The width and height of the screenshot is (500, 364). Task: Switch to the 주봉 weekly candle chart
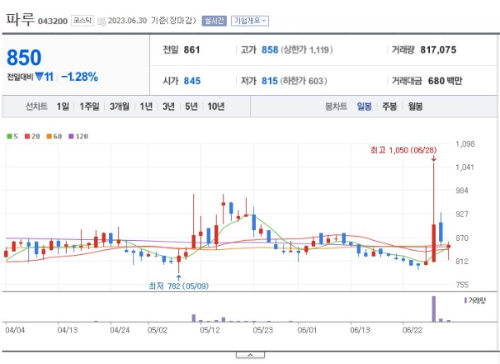(x=389, y=107)
